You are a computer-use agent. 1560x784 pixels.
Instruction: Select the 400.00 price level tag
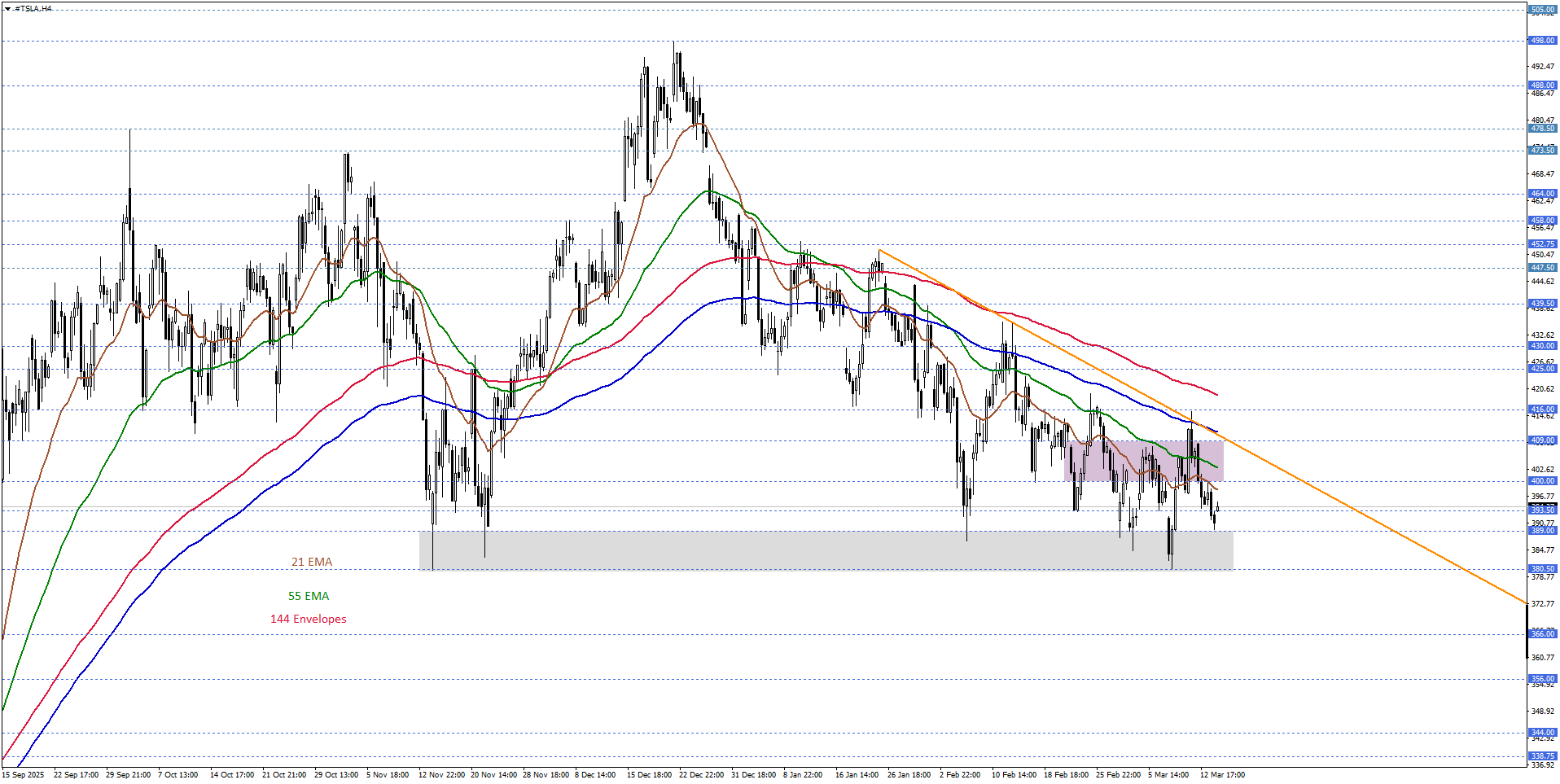coord(1542,481)
